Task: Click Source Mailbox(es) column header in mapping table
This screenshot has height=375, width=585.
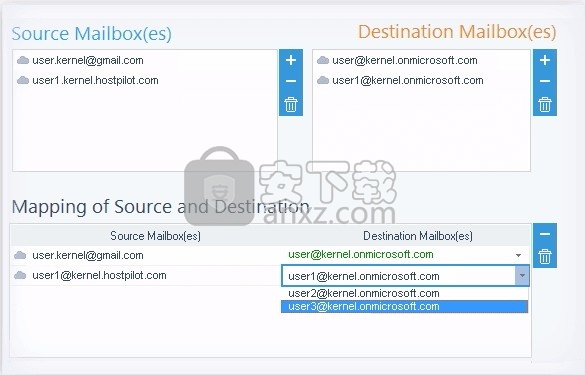Action: (155, 236)
